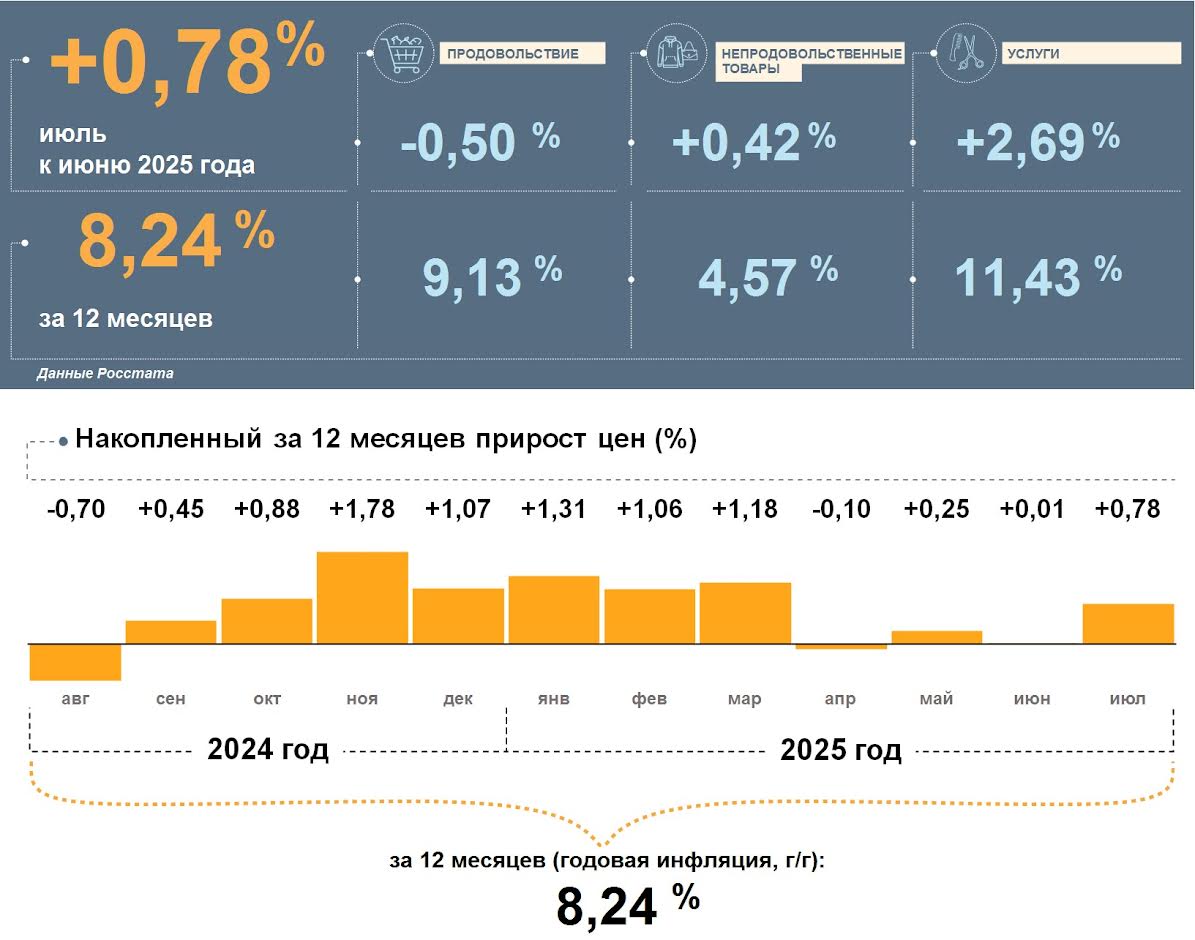1195x940 pixels.
Task: Click the services monthly value +2,69 %
Action: pyautogui.click(x=1037, y=141)
